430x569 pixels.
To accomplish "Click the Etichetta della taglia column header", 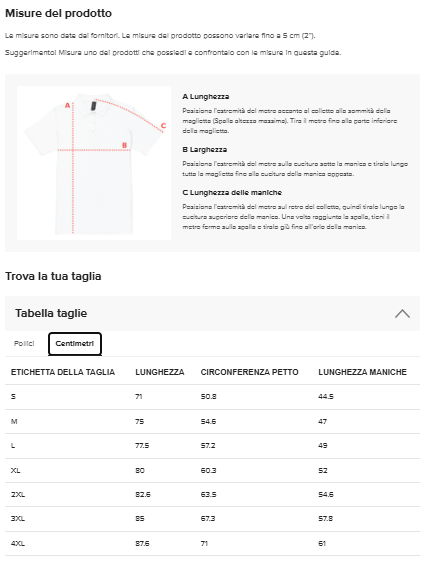I will pyautogui.click(x=63, y=372).
